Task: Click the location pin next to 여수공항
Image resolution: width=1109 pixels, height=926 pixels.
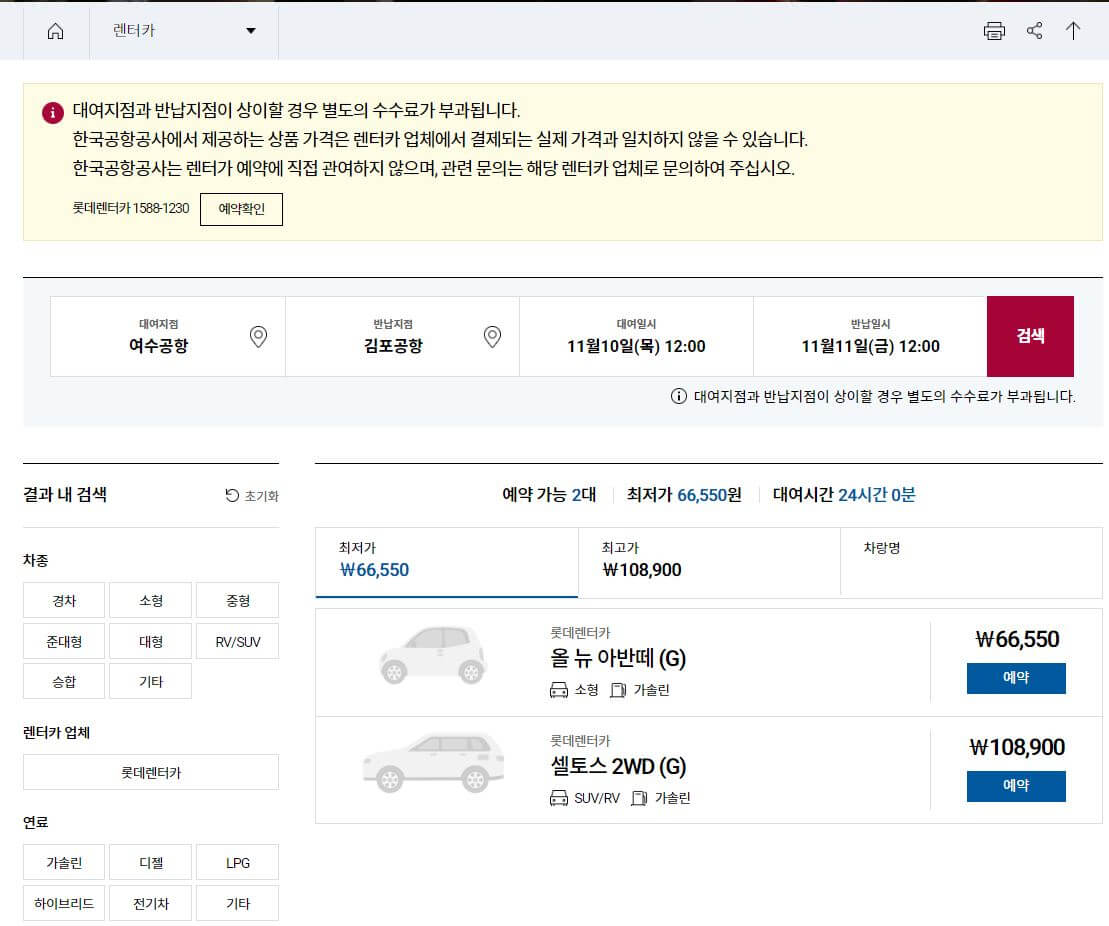Action: (x=257, y=337)
